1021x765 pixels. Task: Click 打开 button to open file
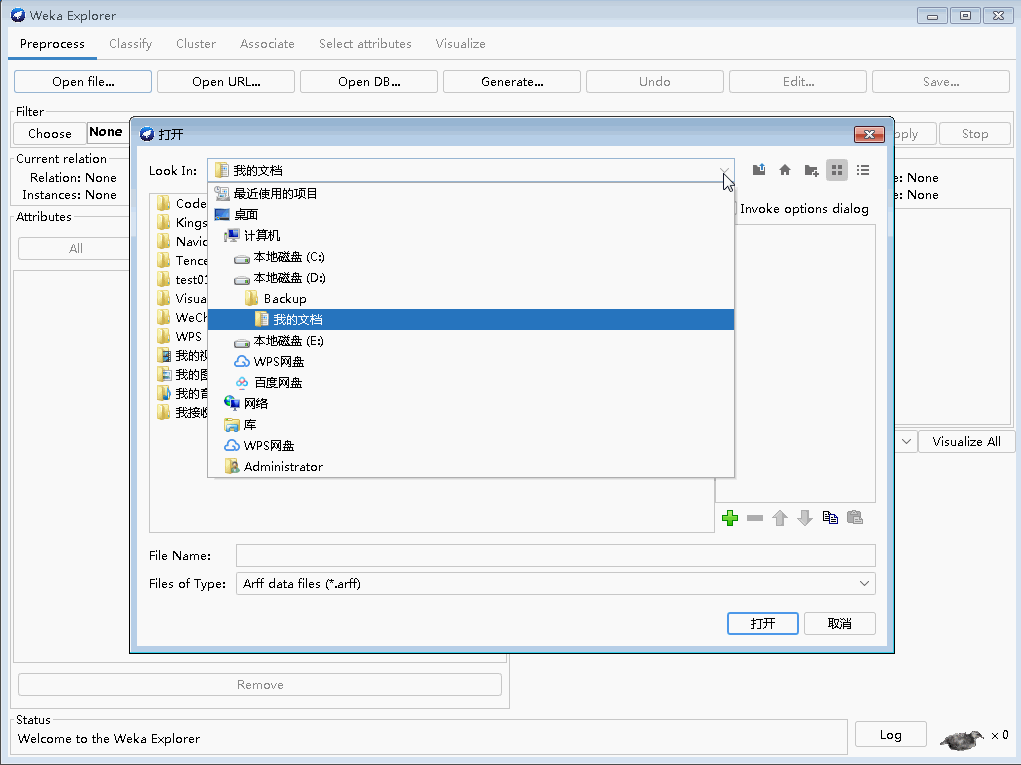click(762, 623)
